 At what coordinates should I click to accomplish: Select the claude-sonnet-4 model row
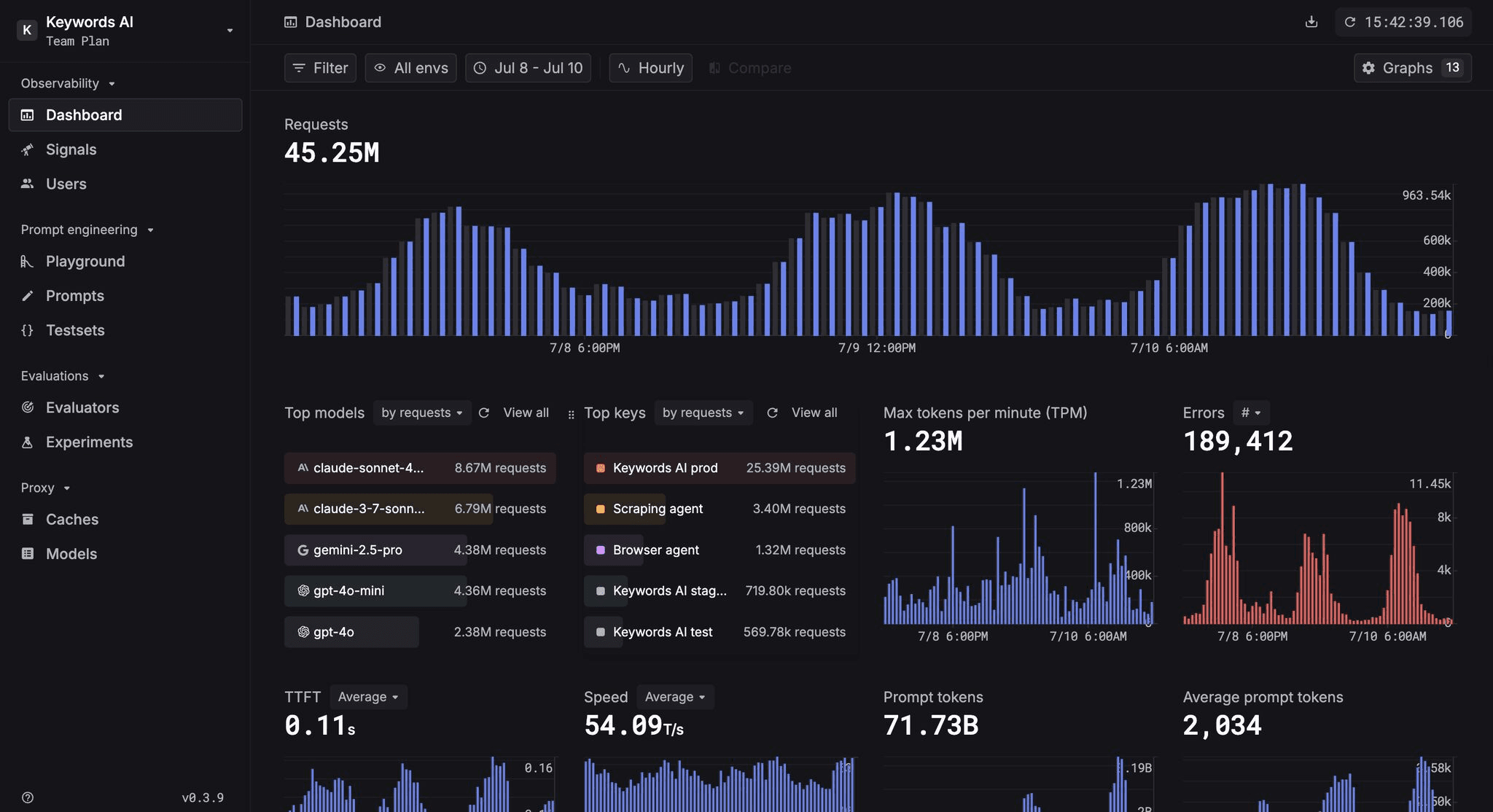pos(419,468)
